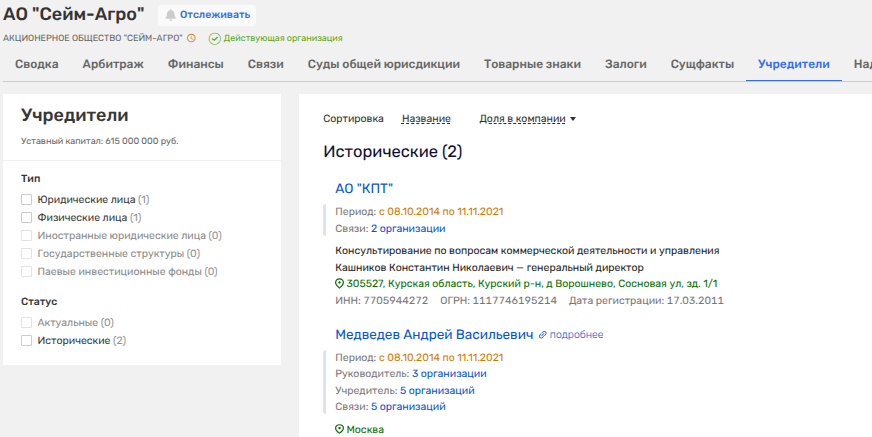Screen dimensions: 872x437
Task: Click green checkmark icon for Действующая организация
Action: (x=214, y=38)
